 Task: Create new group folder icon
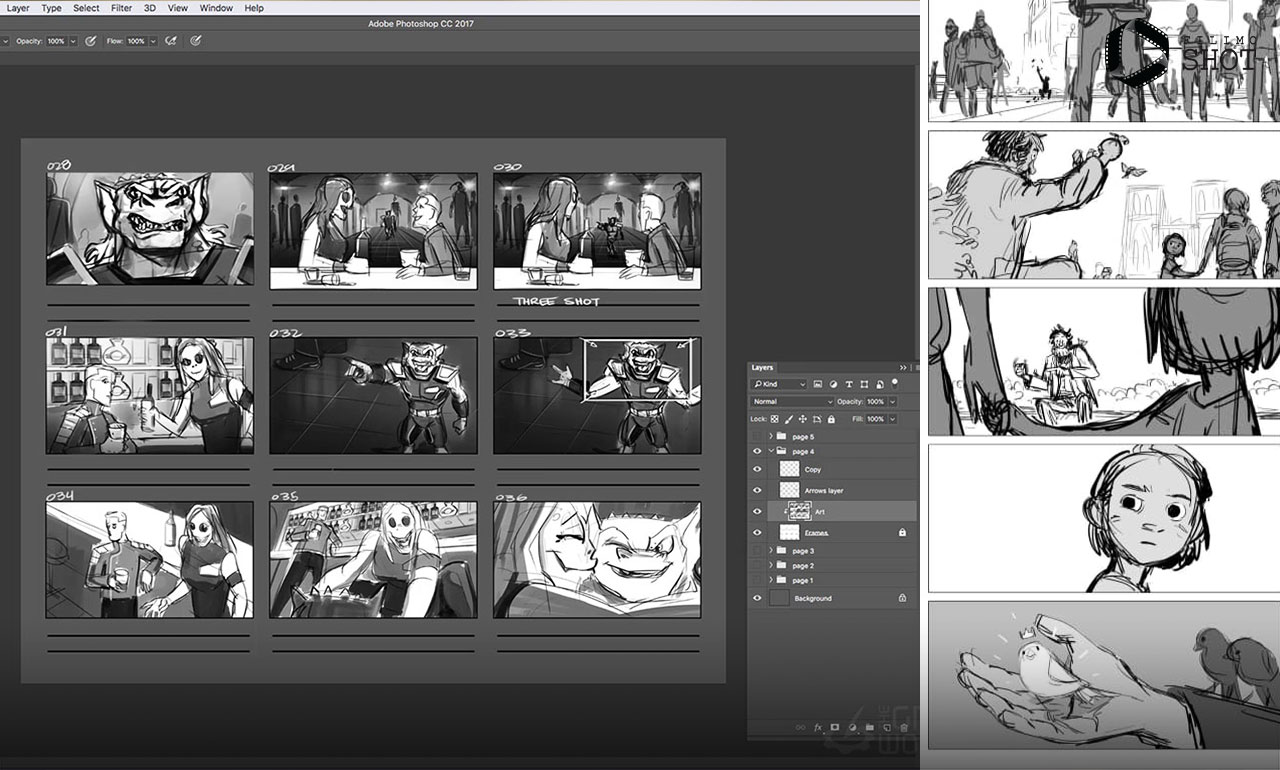click(869, 727)
